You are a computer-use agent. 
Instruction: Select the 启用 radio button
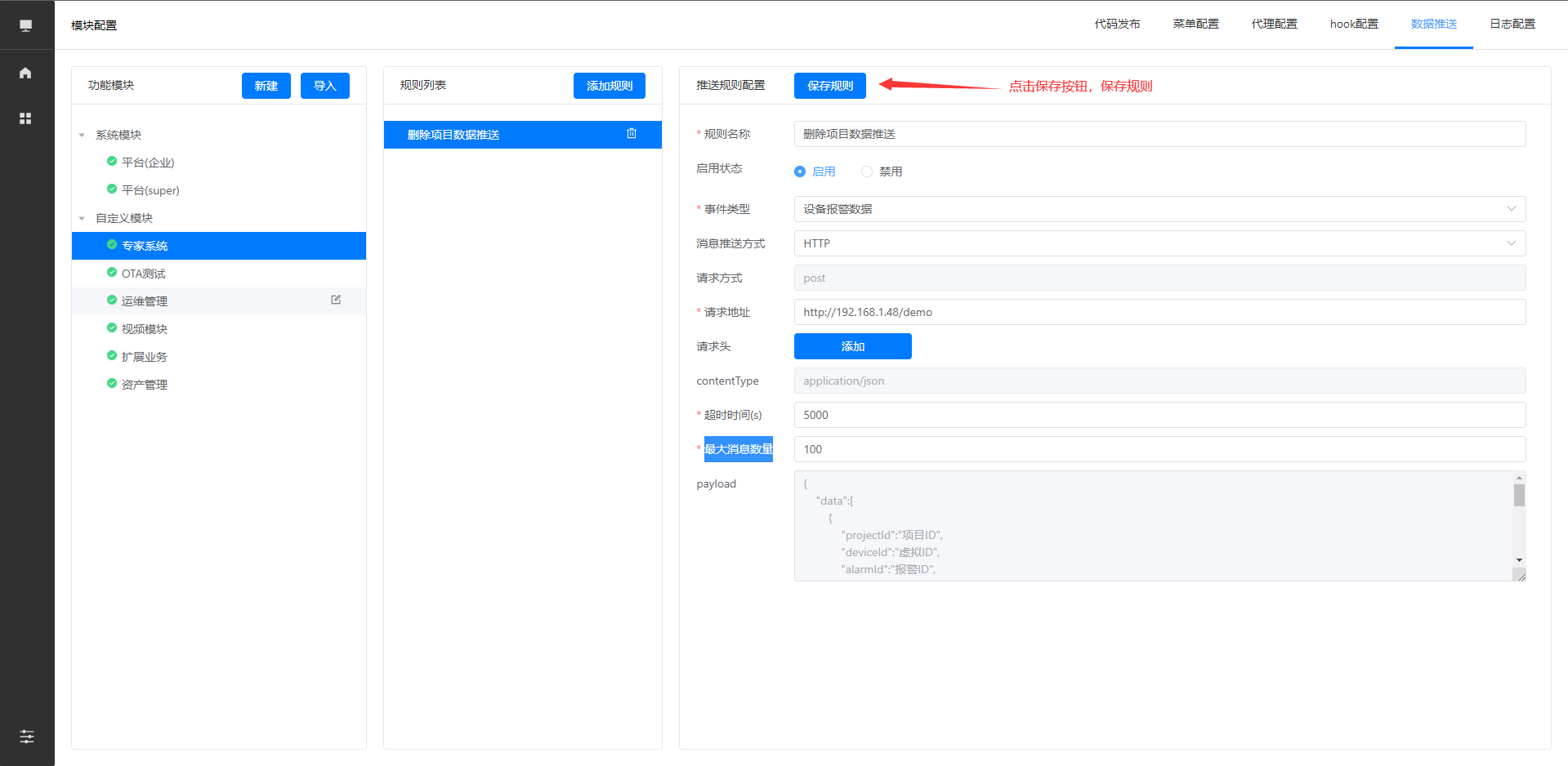point(800,171)
